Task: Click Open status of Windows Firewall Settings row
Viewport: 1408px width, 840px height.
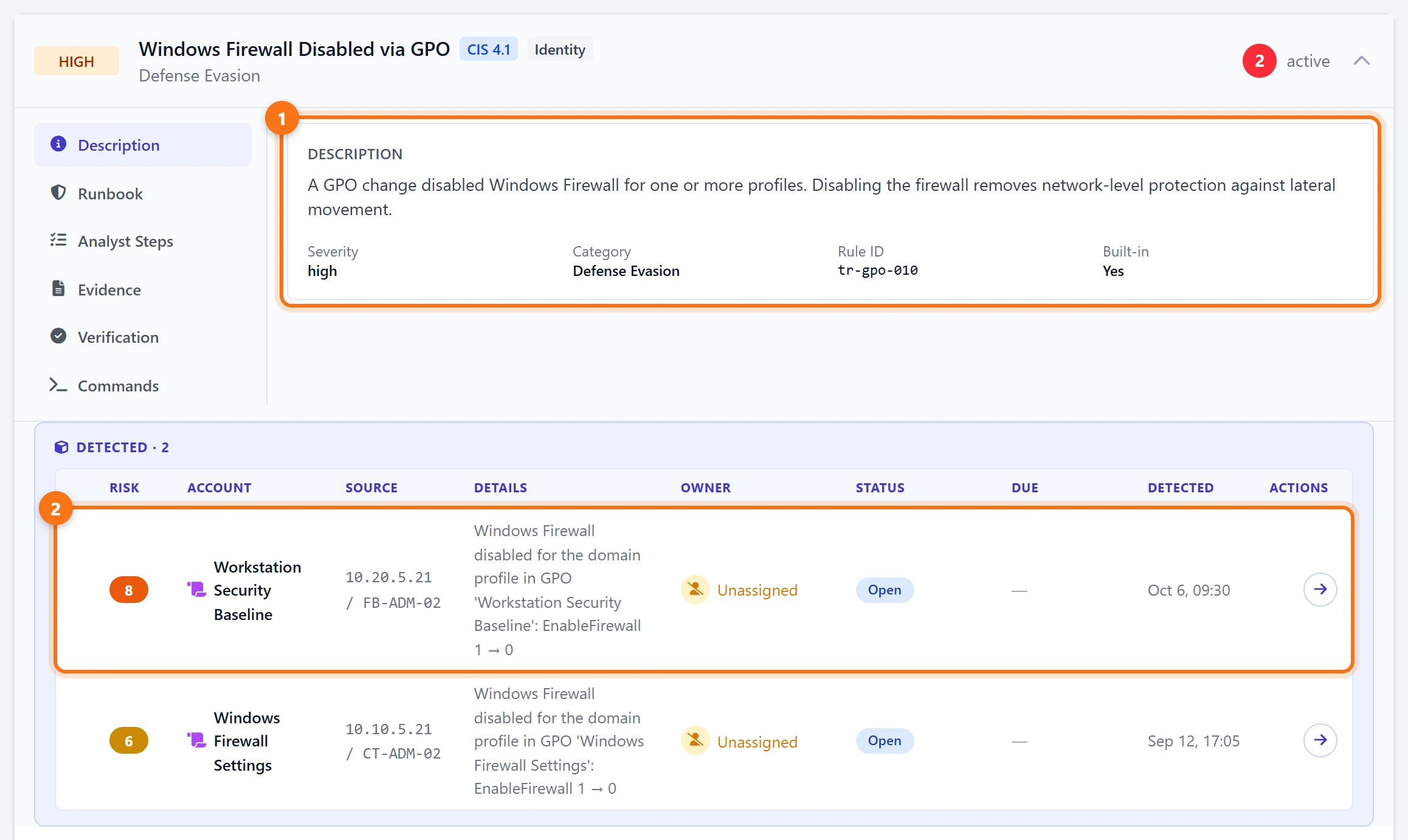Action: tap(885, 740)
